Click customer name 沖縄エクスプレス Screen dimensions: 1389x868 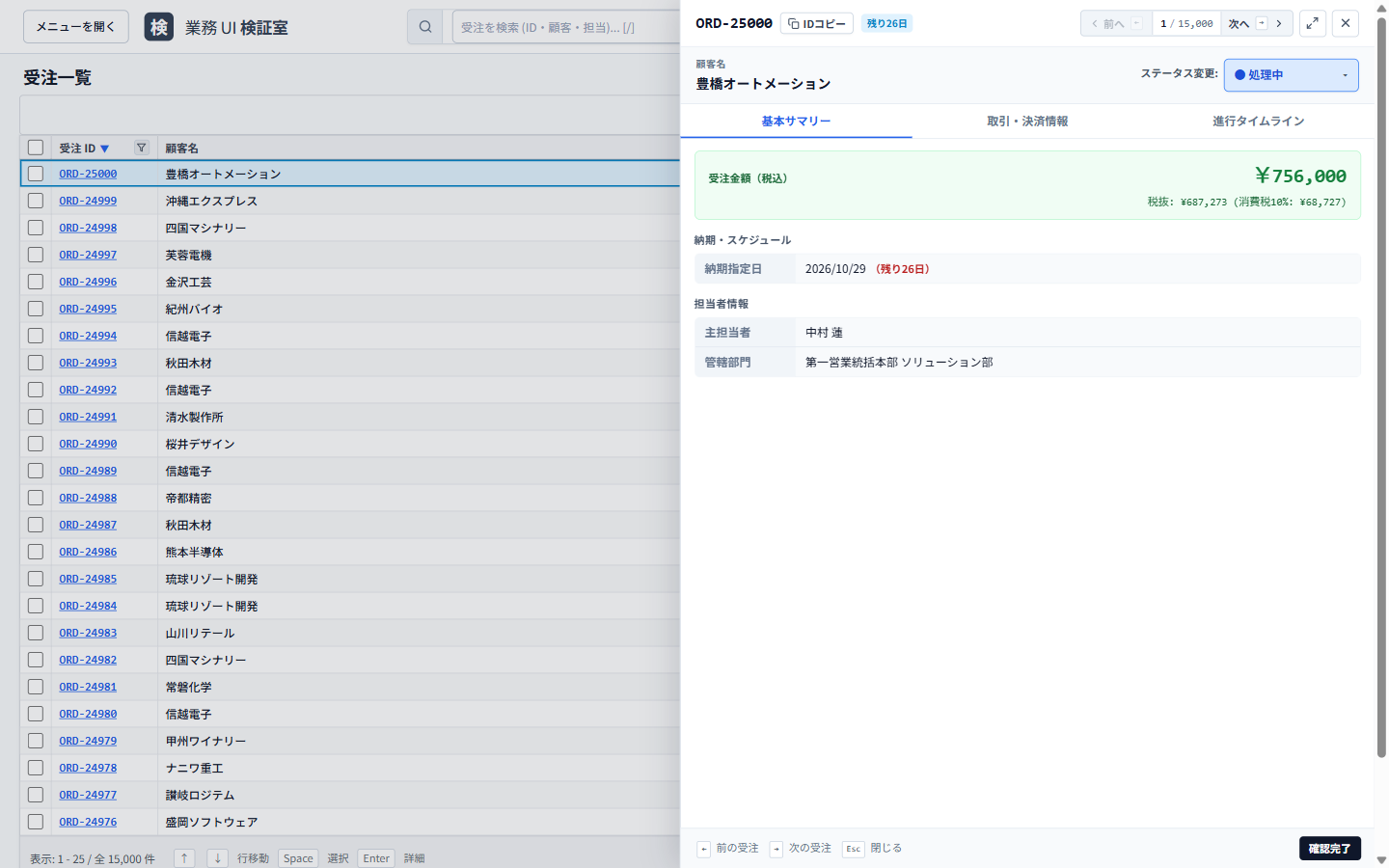pos(211,201)
